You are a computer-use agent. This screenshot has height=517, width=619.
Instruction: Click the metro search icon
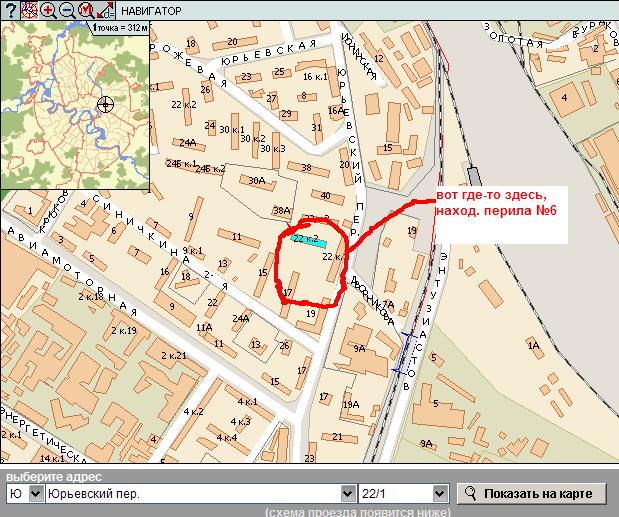tap(85, 10)
